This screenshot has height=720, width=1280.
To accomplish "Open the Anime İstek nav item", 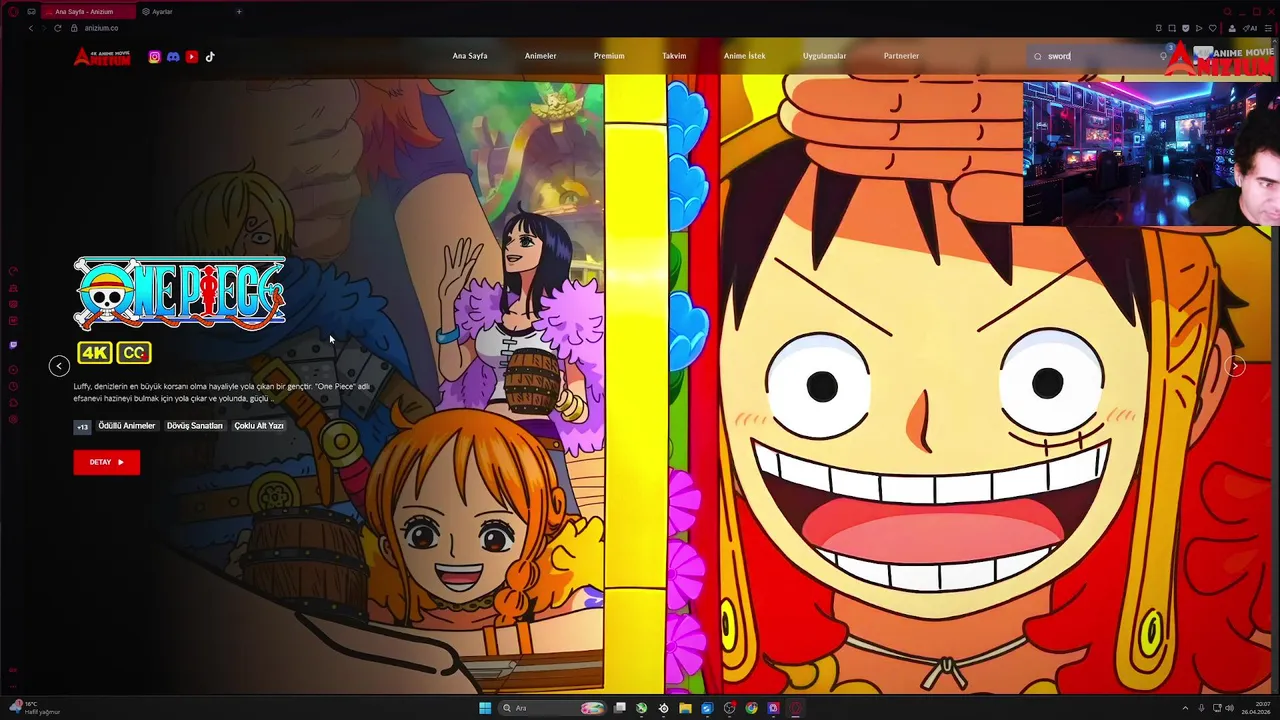I will pos(745,56).
